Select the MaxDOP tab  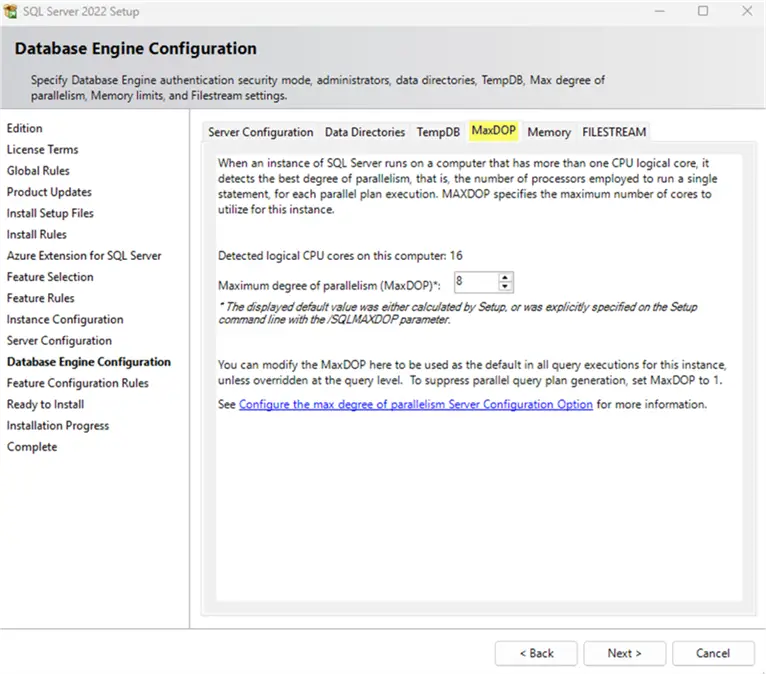pos(493,130)
